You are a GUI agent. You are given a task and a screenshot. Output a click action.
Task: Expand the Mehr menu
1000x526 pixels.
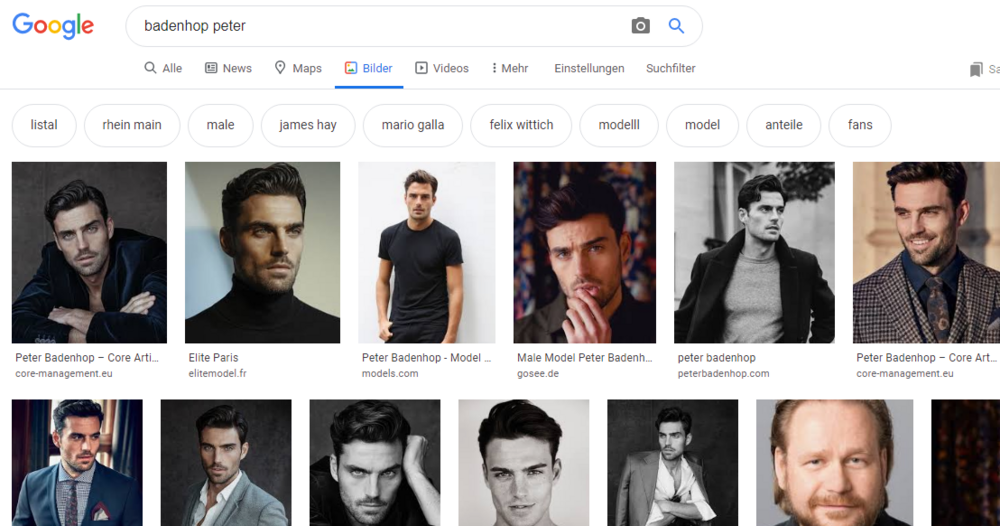[510, 68]
